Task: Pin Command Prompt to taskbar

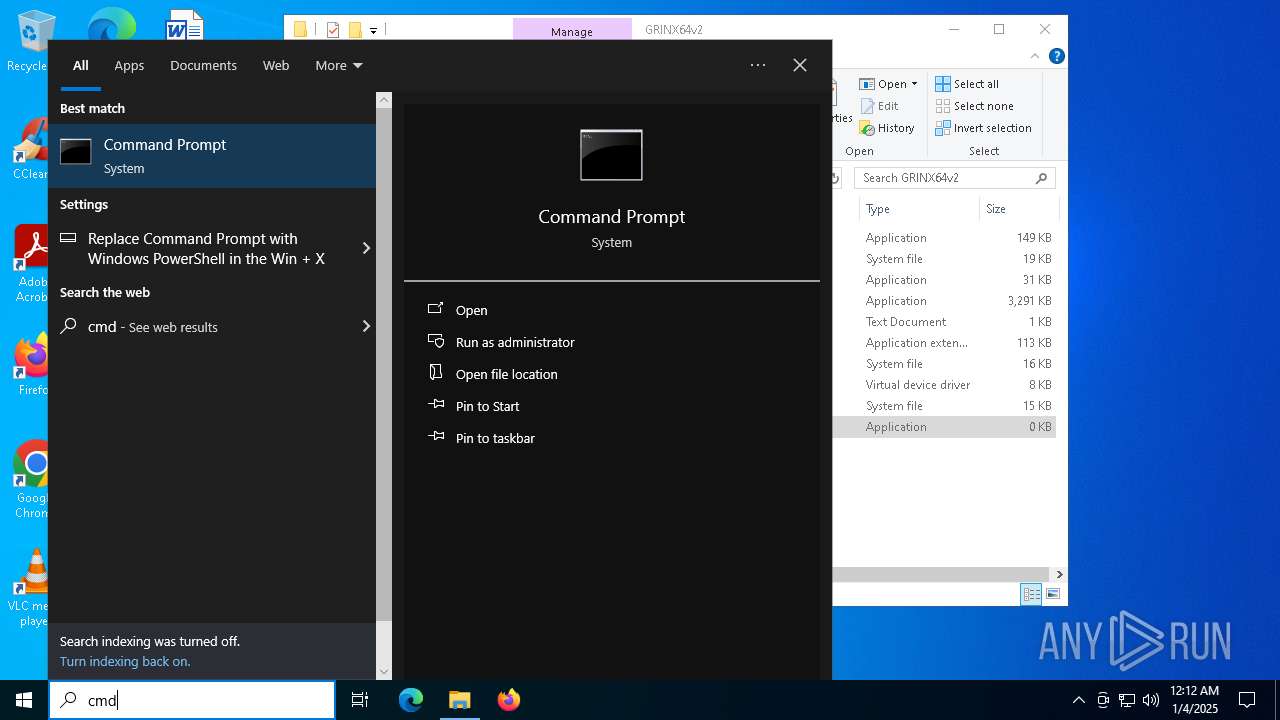Action: point(494,438)
